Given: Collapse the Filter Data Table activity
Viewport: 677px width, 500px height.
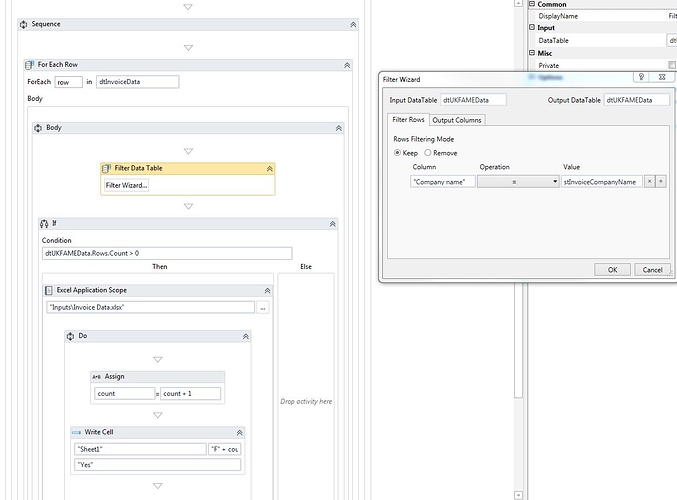Looking at the screenshot, I should pos(269,169).
